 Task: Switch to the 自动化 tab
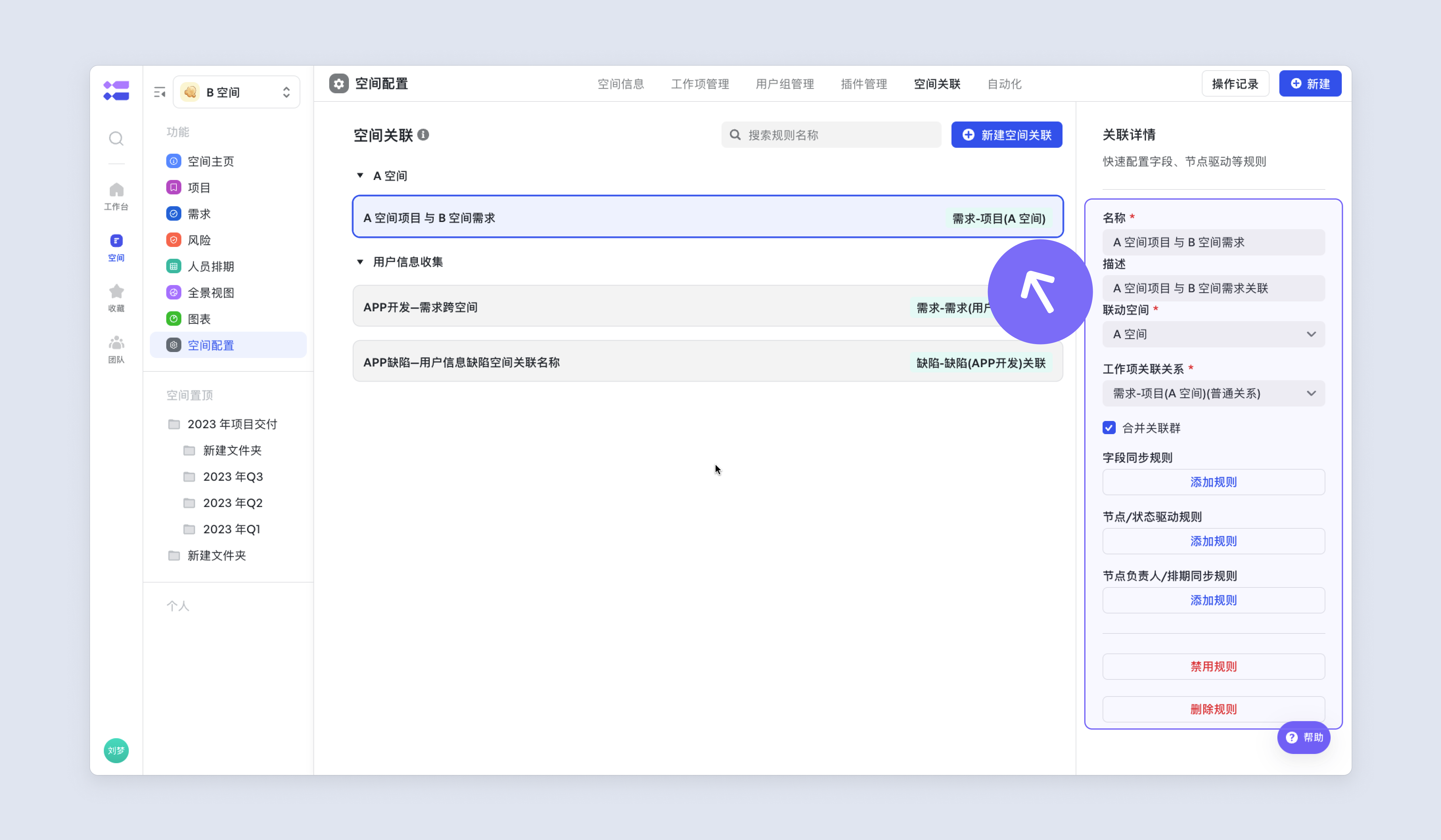1004,84
